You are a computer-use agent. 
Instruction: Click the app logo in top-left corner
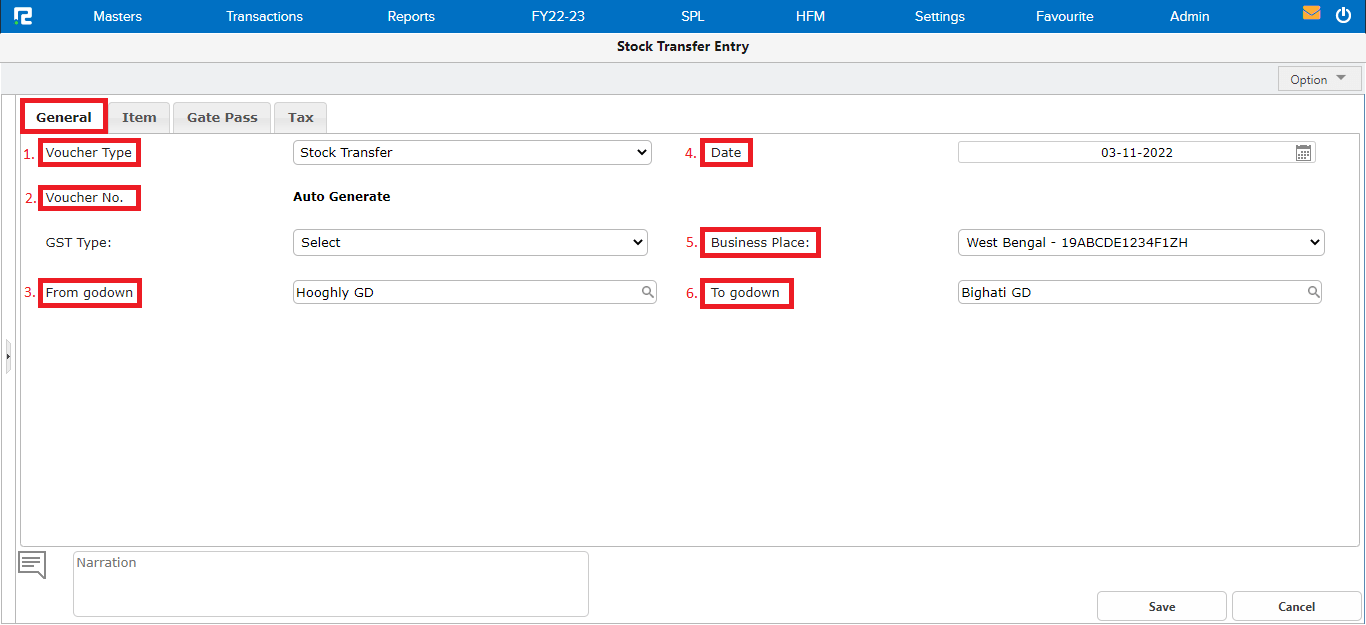pos(22,16)
